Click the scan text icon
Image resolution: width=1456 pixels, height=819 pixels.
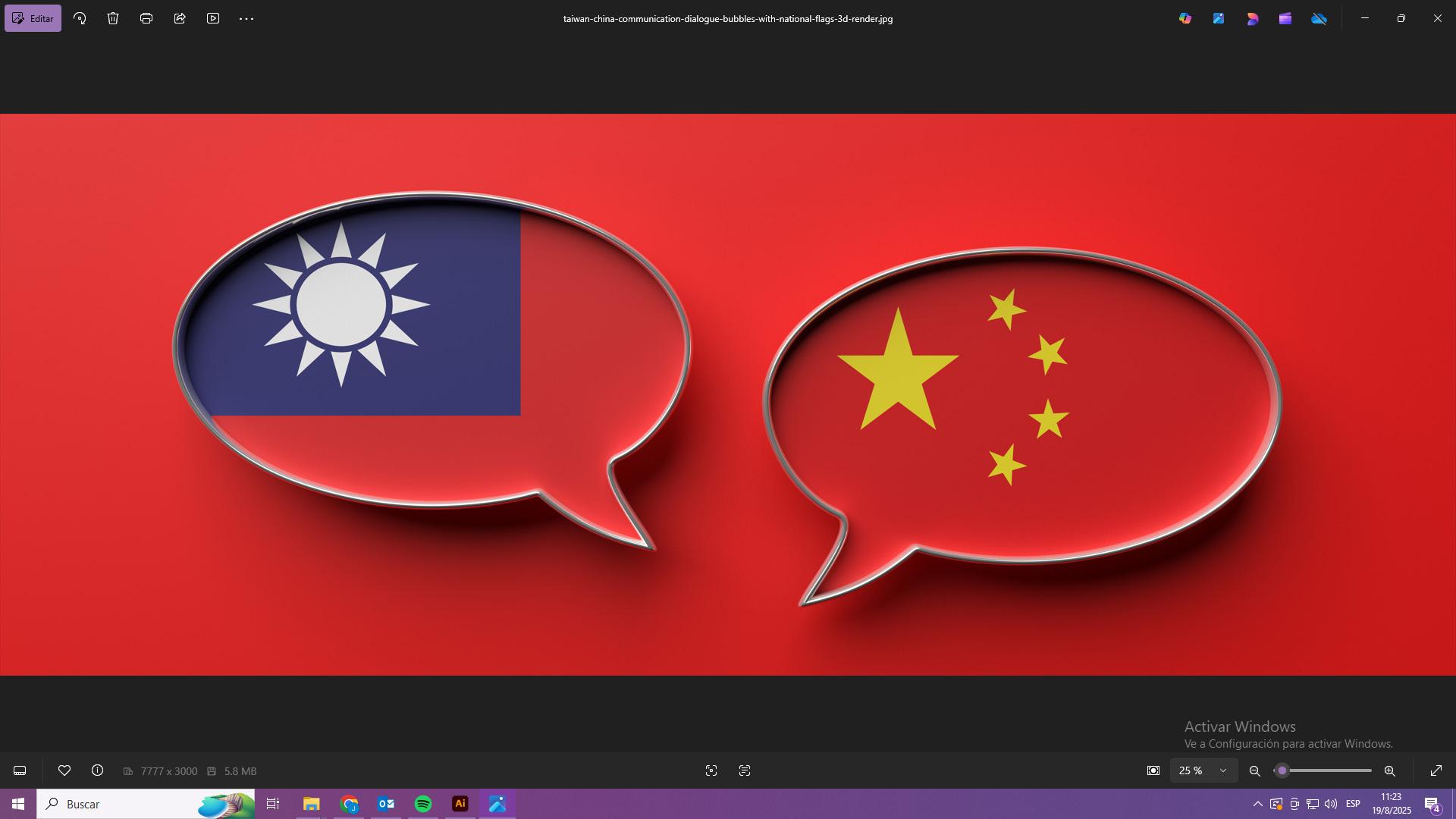(x=745, y=770)
